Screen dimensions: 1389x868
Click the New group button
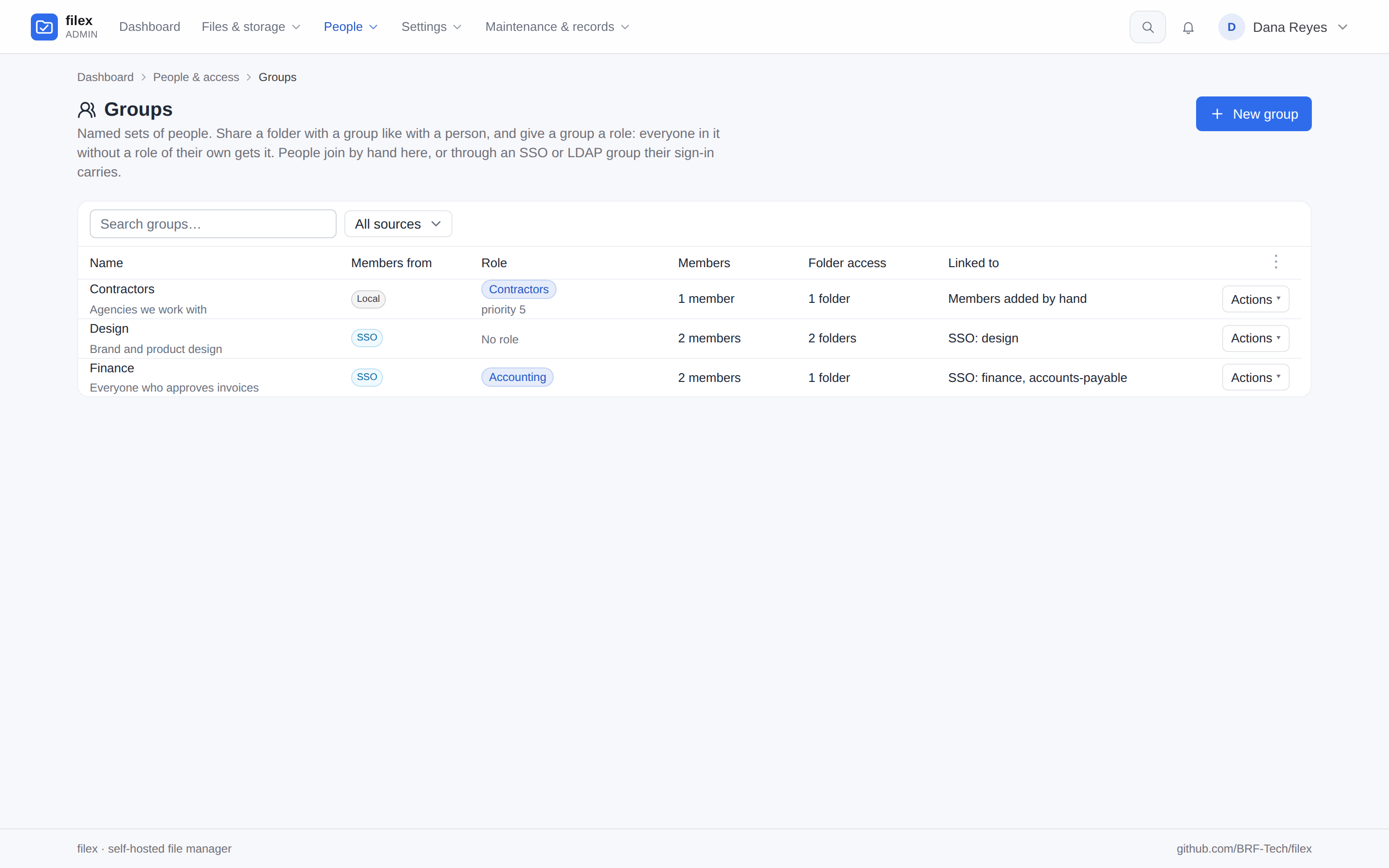coord(1253,114)
